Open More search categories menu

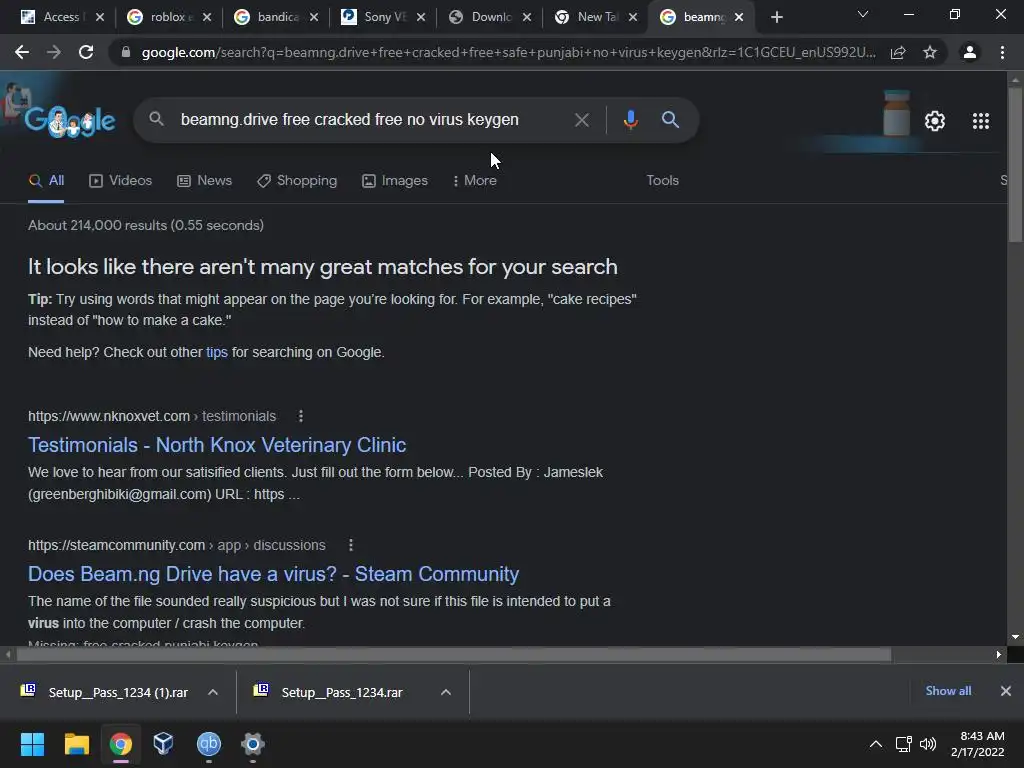tap(475, 180)
